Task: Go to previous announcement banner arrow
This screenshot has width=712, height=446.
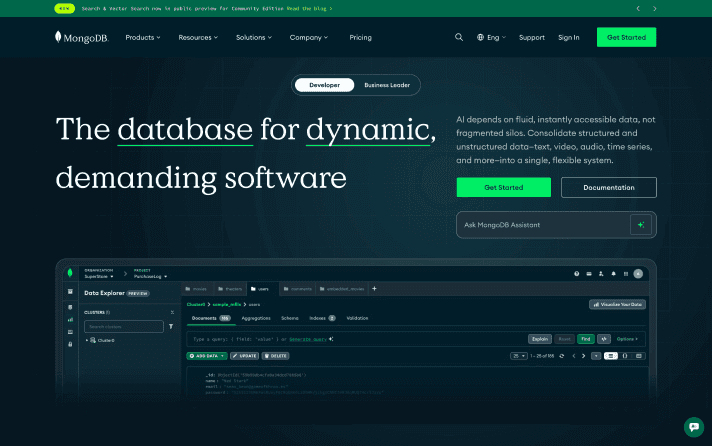Action: (x=638, y=8)
